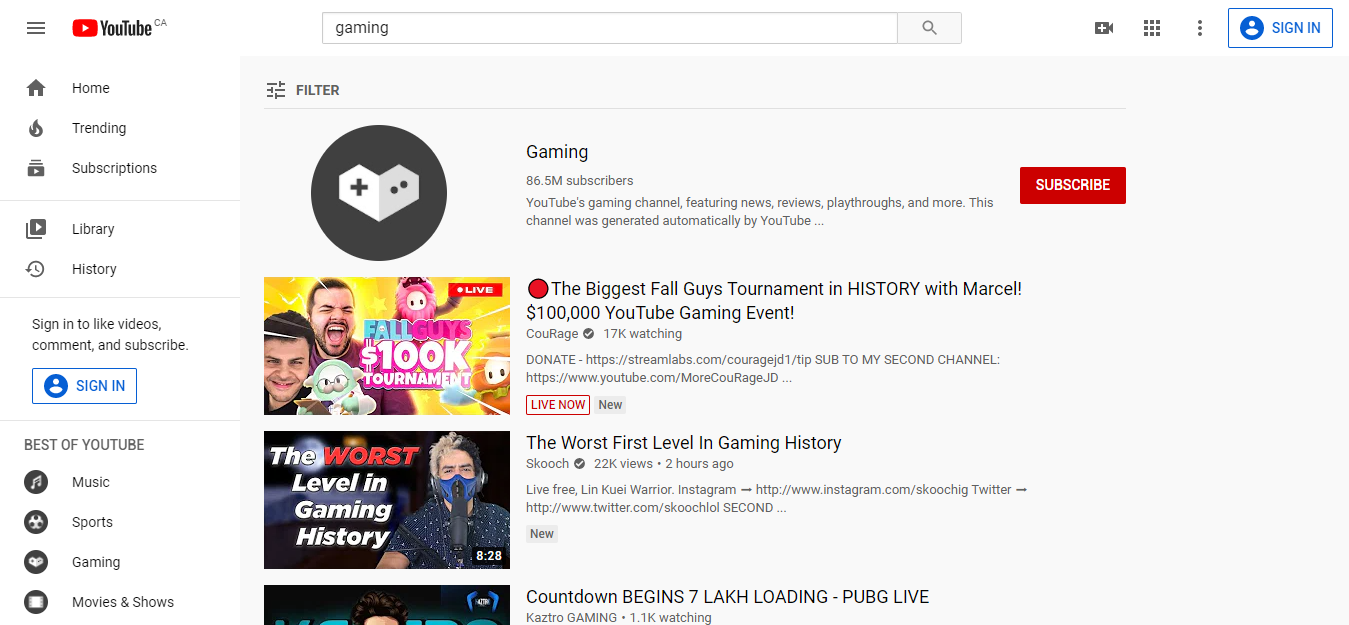Select Movies & Shows in sidebar
Screen dimensions: 1349x625
(x=120, y=602)
